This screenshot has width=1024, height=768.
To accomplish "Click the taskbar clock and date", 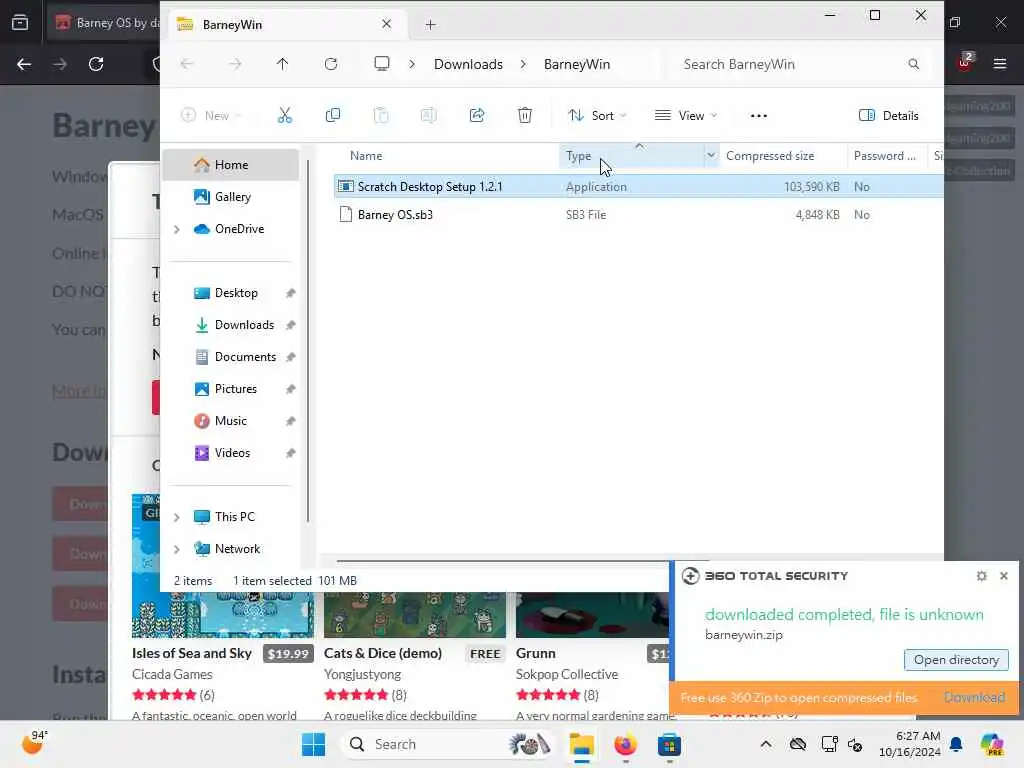I will click(x=910, y=744).
